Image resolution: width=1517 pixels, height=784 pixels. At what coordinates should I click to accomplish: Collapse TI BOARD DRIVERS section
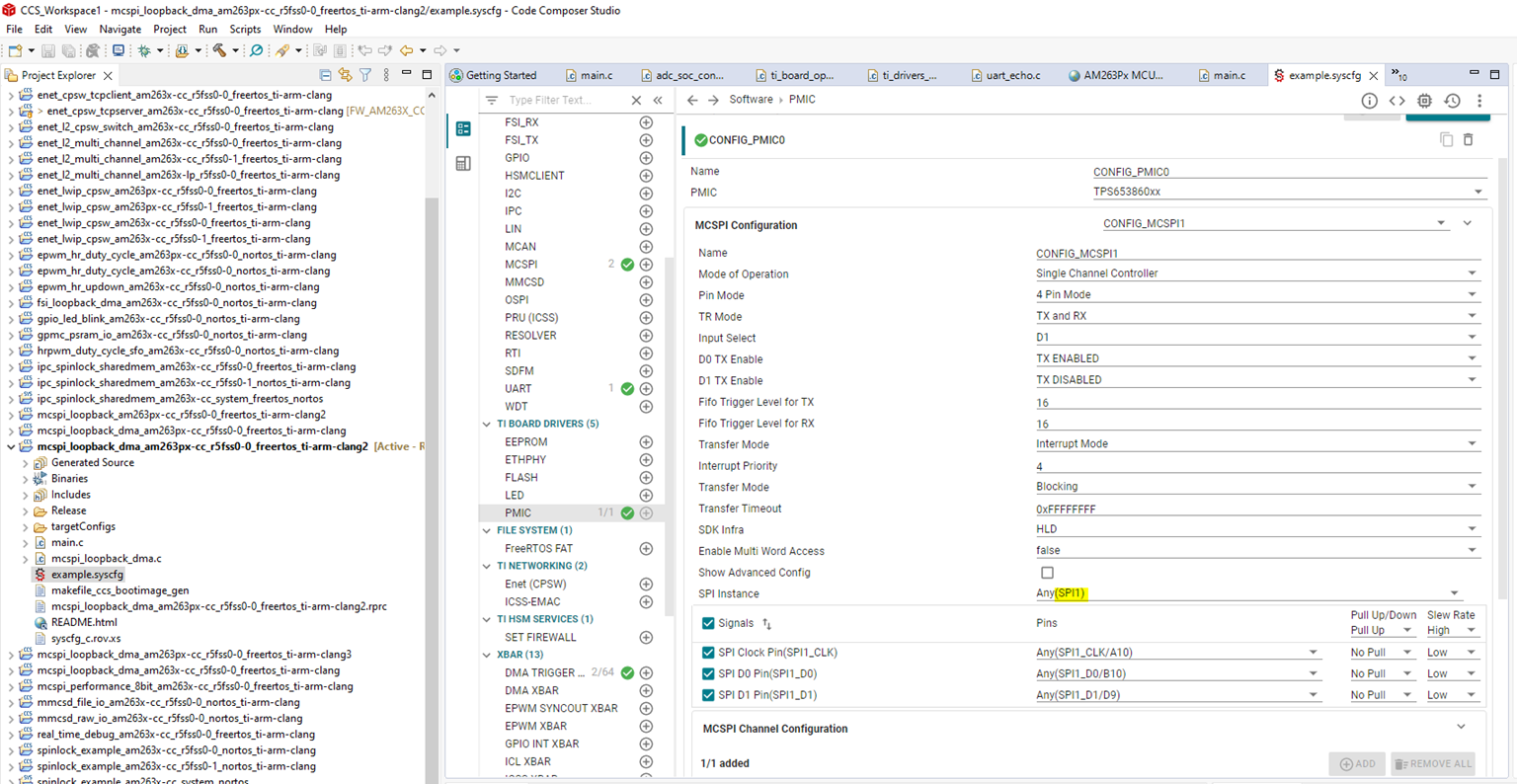(x=487, y=425)
